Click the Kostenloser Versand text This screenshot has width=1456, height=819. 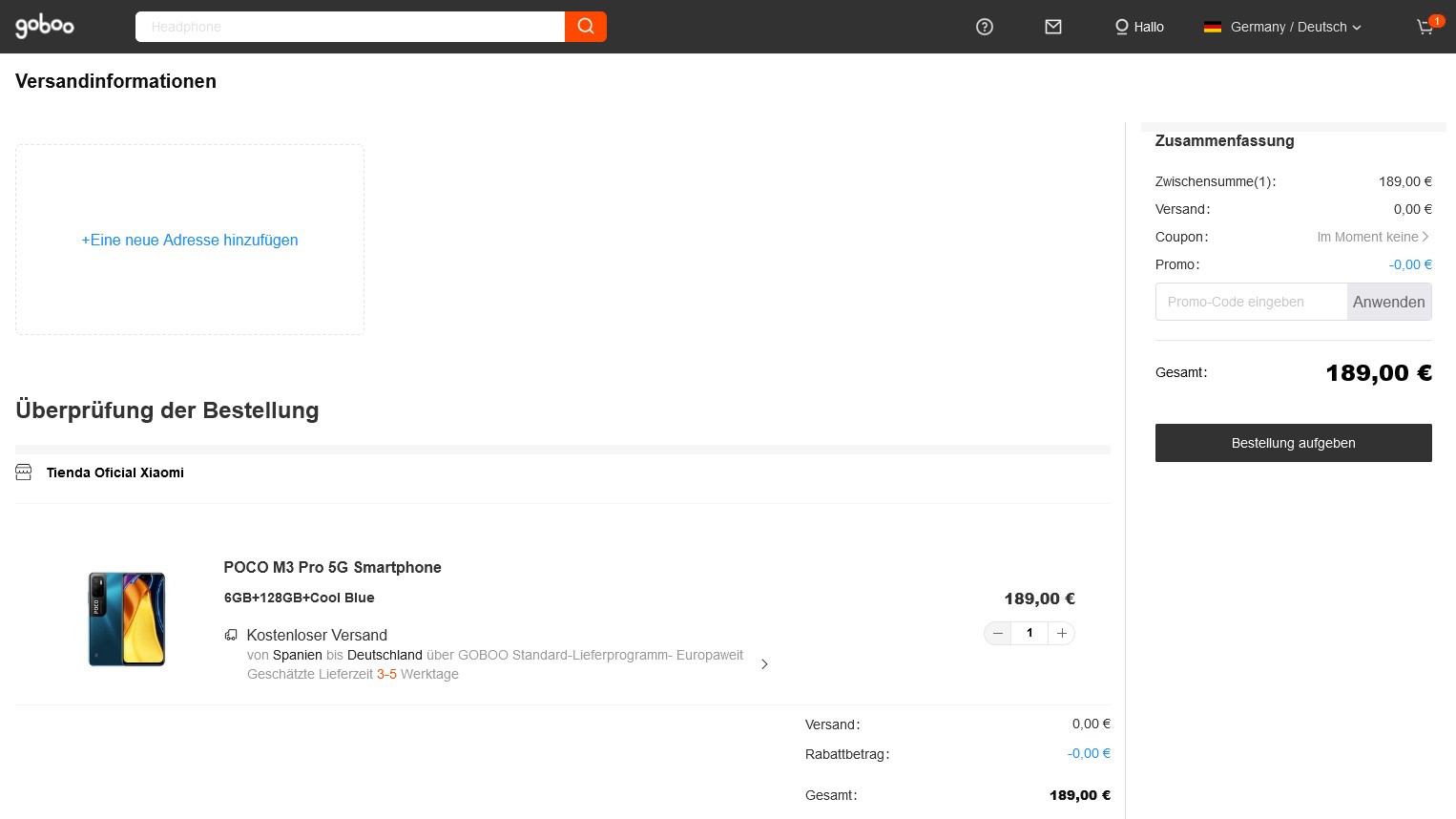tap(317, 635)
